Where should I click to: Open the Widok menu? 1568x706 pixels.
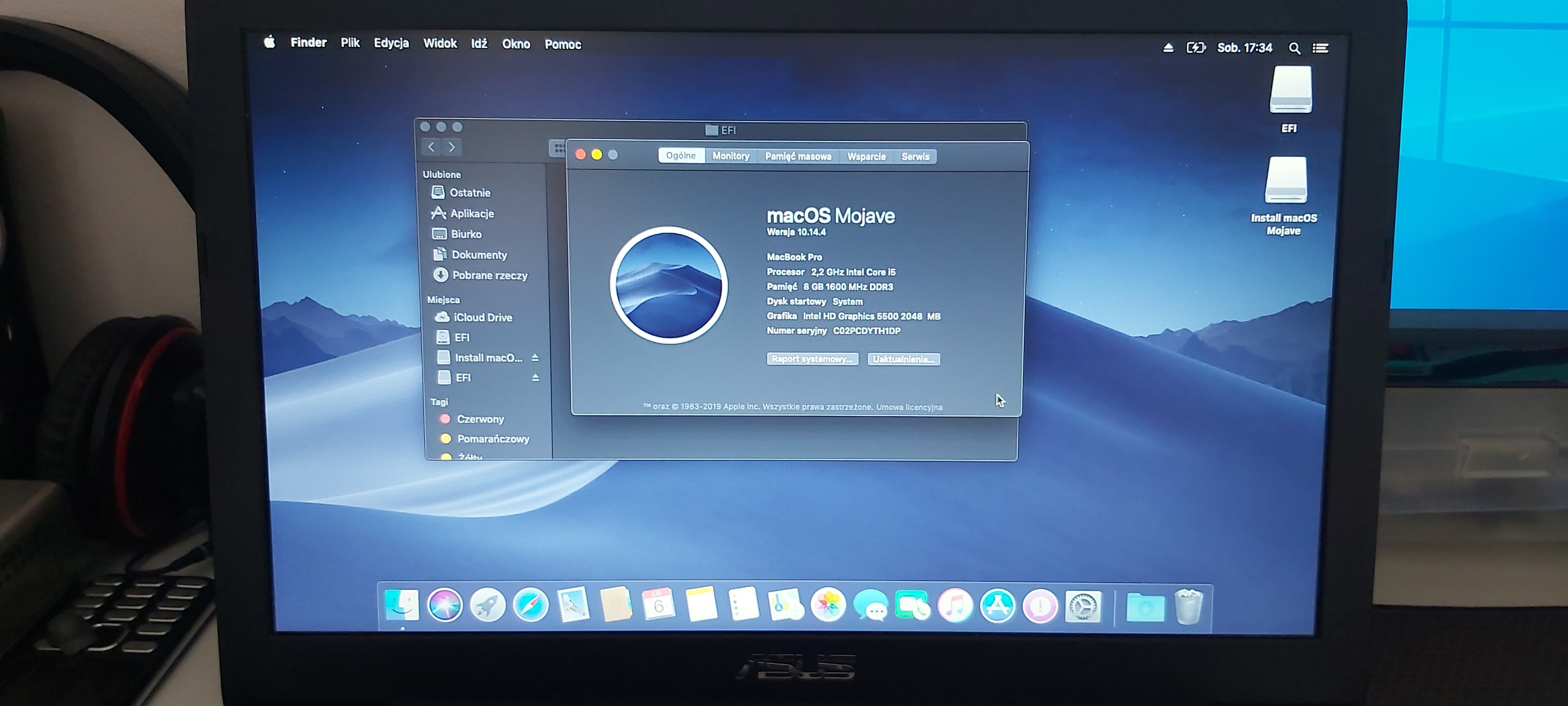(439, 43)
